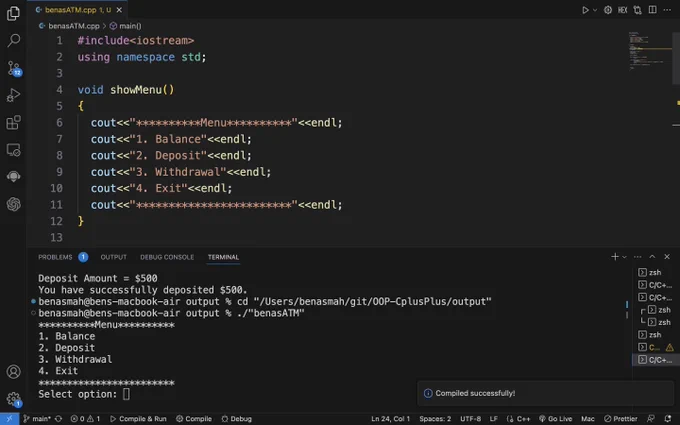Split the editor right
680x425 pixels.
(652, 10)
